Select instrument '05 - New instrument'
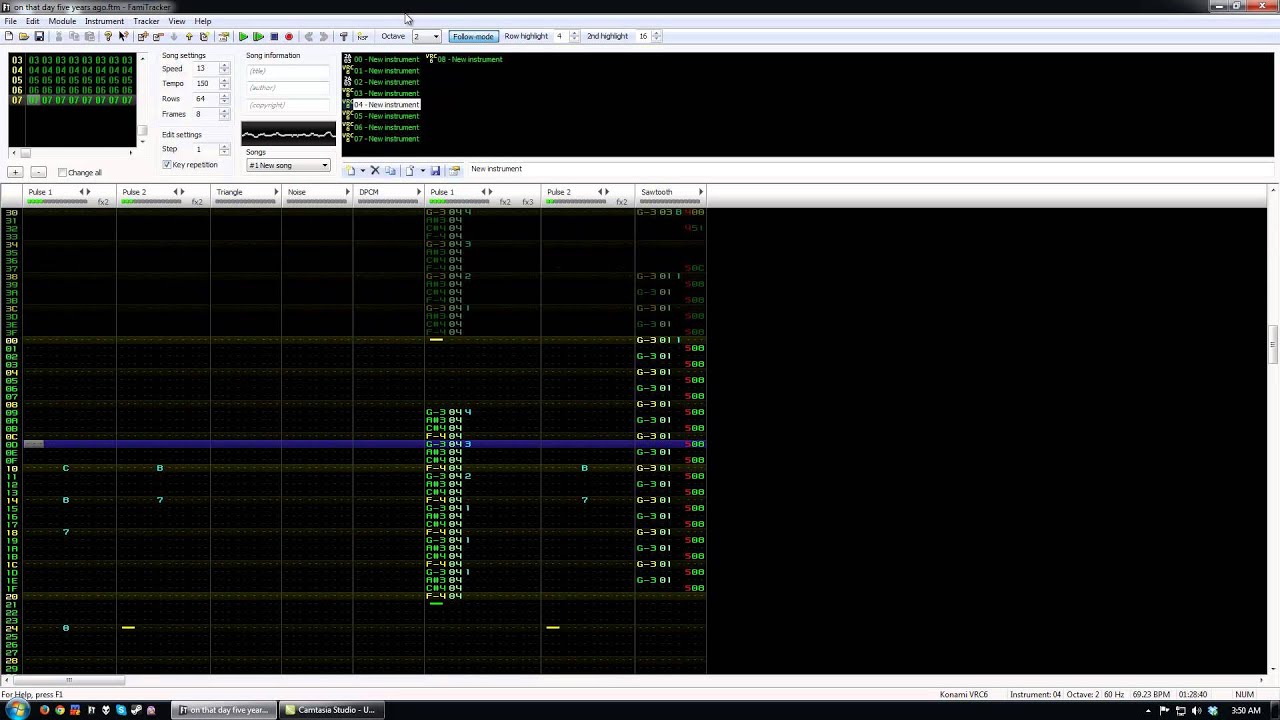This screenshot has height=720, width=1280. click(x=381, y=116)
